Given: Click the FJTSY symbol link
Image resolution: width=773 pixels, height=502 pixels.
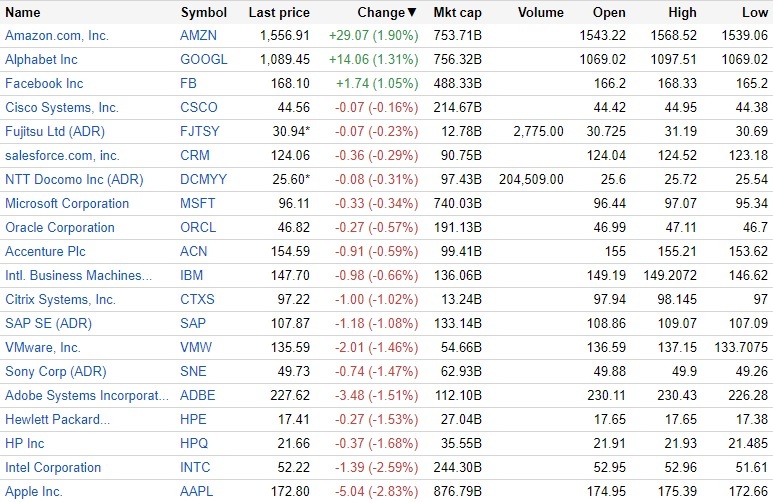Looking at the screenshot, I should (200, 131).
